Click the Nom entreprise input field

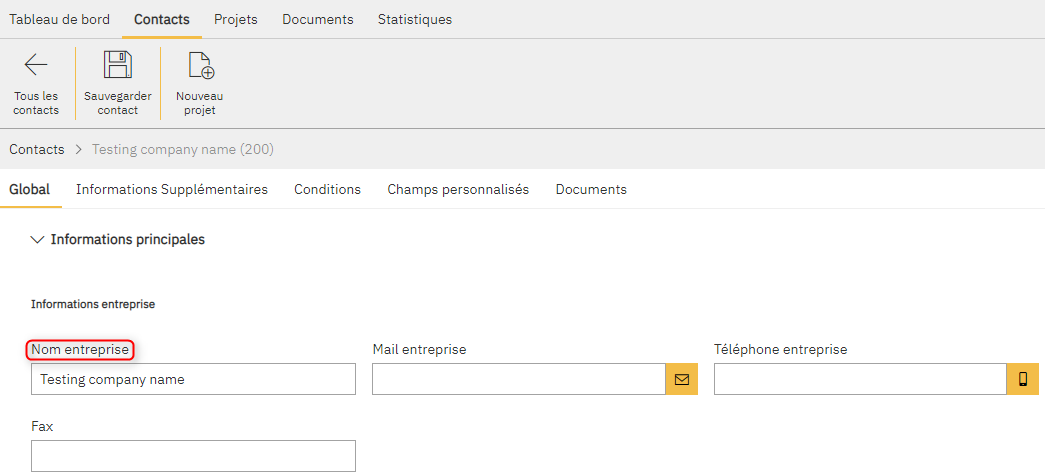[x=193, y=379]
